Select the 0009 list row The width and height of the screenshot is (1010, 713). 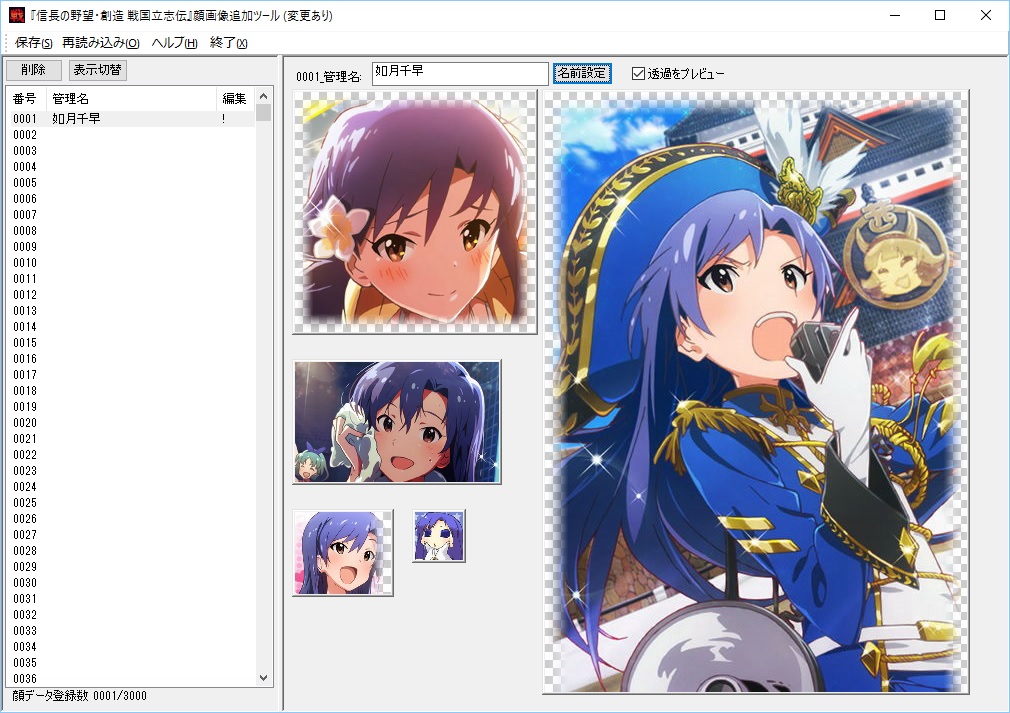tap(131, 247)
